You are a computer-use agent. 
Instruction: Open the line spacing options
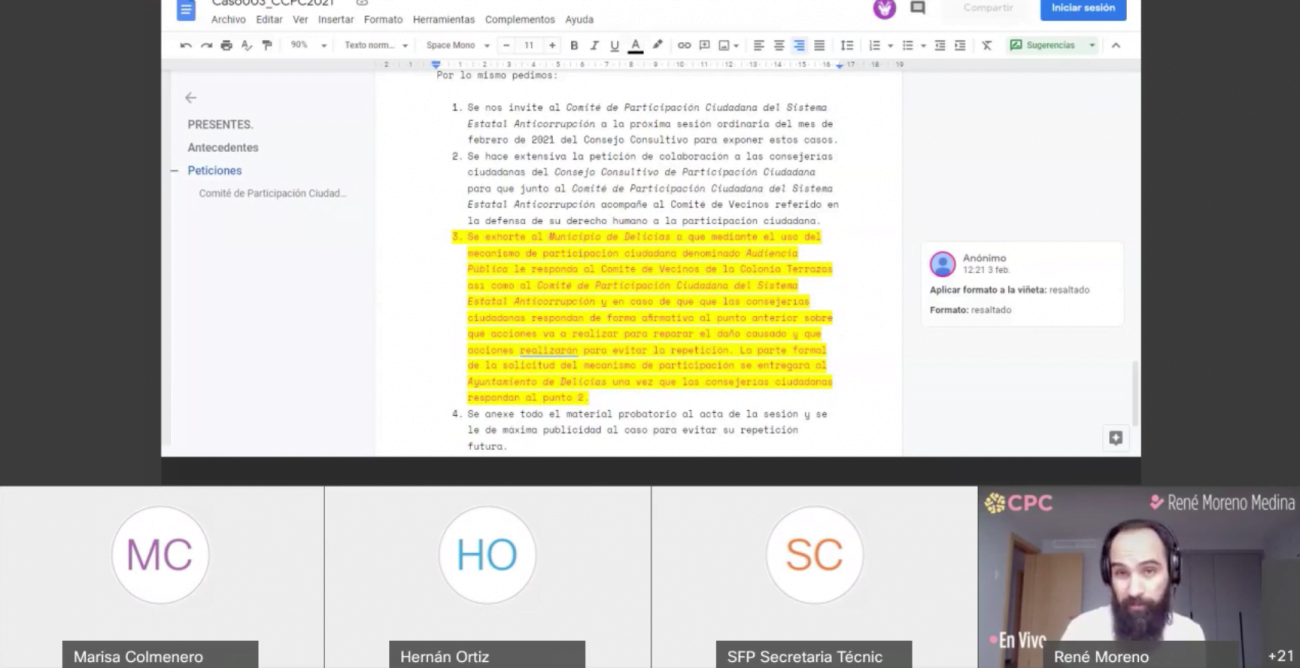click(x=847, y=45)
